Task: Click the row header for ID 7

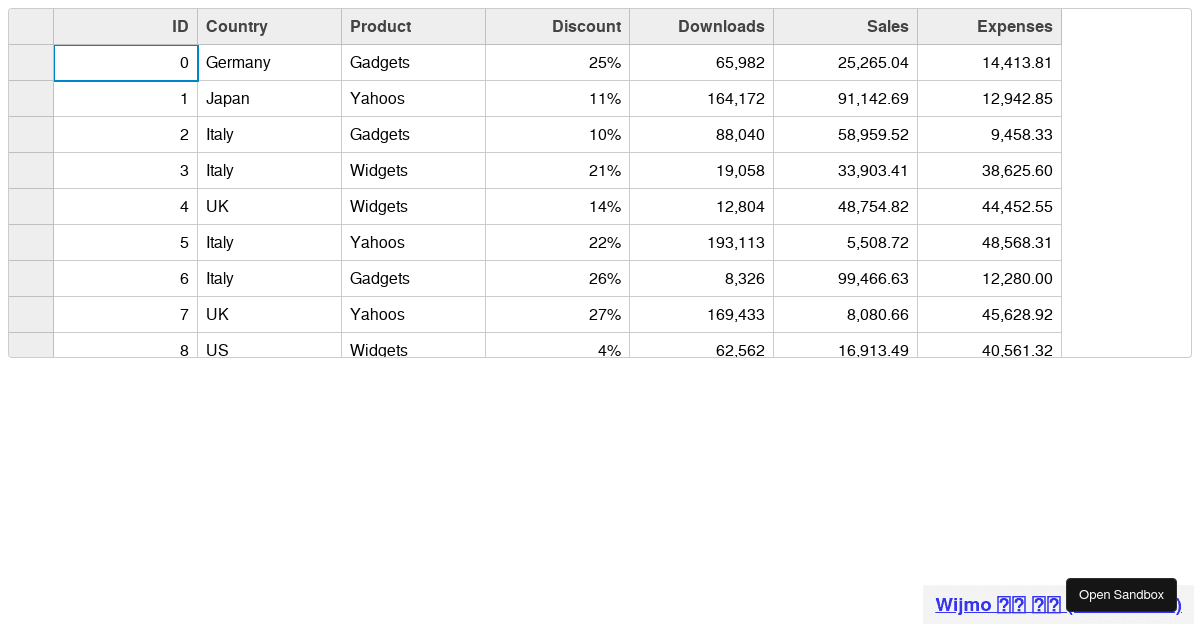Action: 31,315
